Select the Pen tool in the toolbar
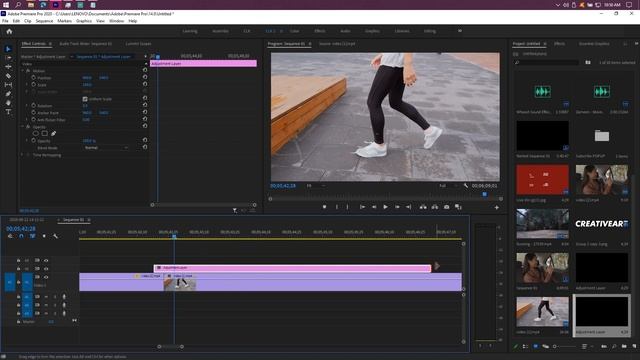The image size is (640, 360). click(x=8, y=94)
